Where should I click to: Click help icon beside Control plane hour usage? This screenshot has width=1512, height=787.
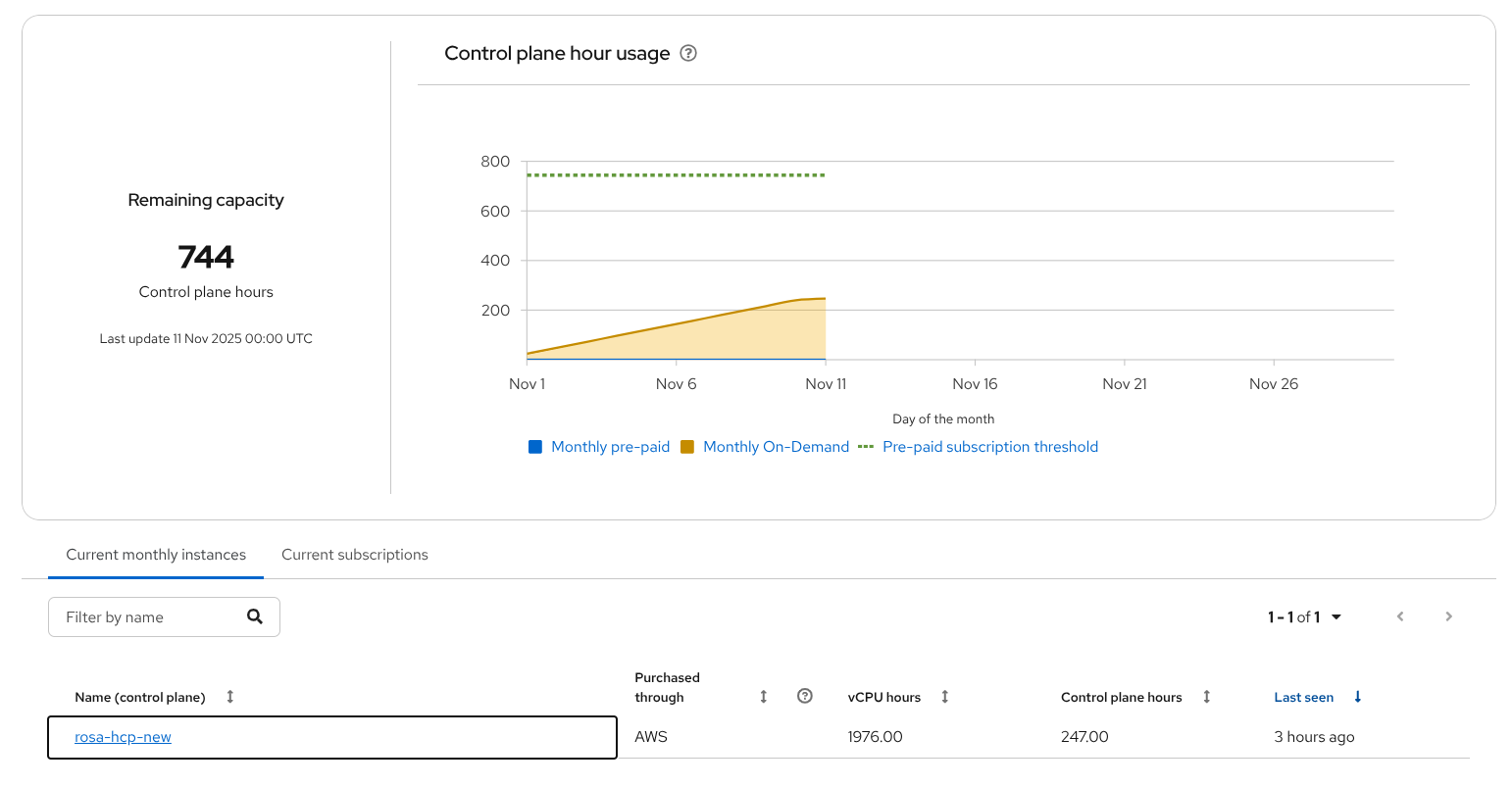pos(688,53)
